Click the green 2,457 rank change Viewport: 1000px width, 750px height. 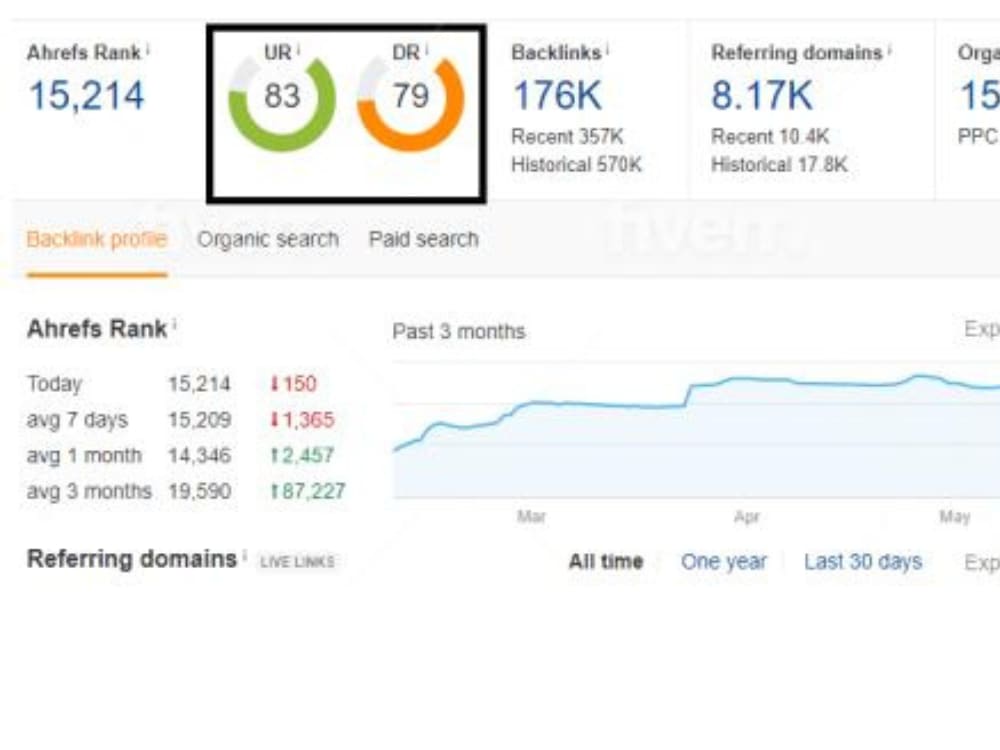(x=302, y=455)
